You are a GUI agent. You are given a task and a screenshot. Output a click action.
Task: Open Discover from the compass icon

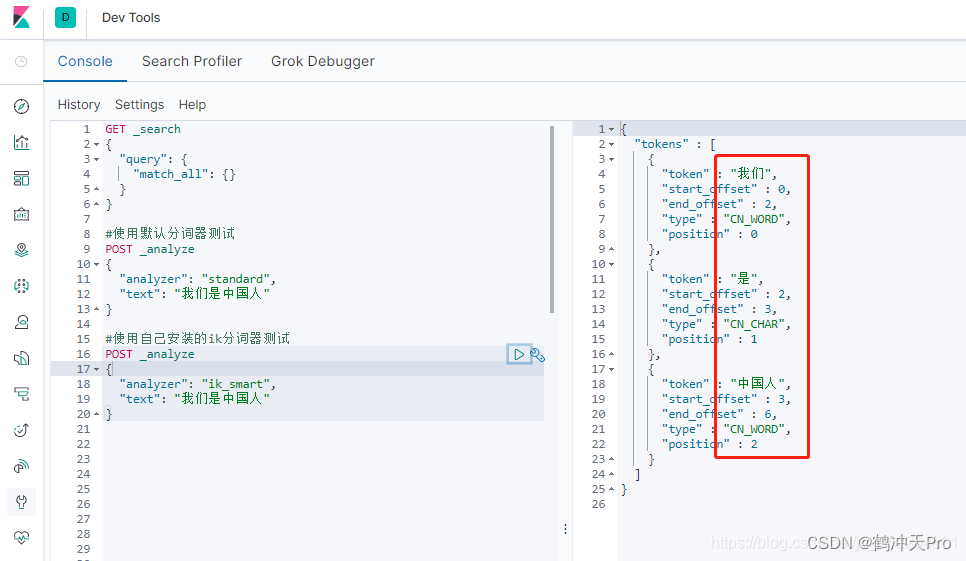pyautogui.click(x=22, y=107)
